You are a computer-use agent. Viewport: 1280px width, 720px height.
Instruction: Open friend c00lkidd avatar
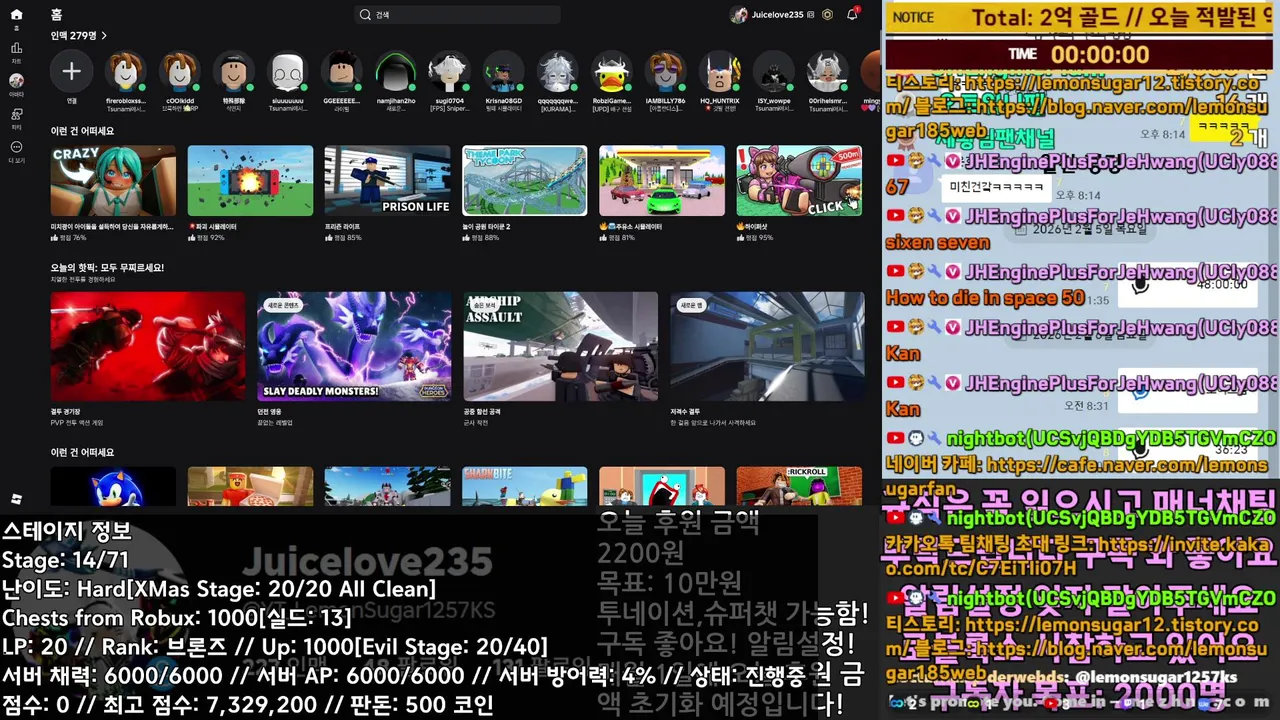click(x=179, y=71)
